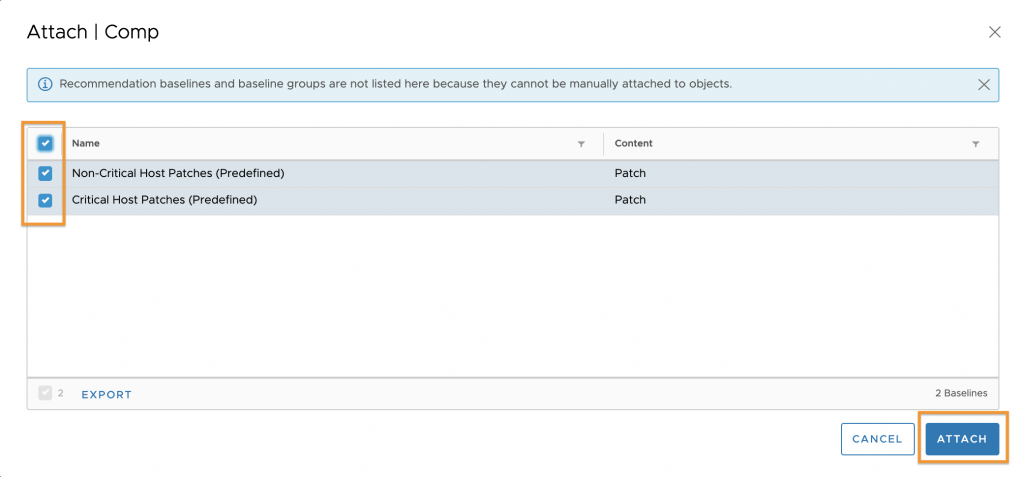Close the Attach dialog with X
This screenshot has height=477, width=1024.
[995, 32]
